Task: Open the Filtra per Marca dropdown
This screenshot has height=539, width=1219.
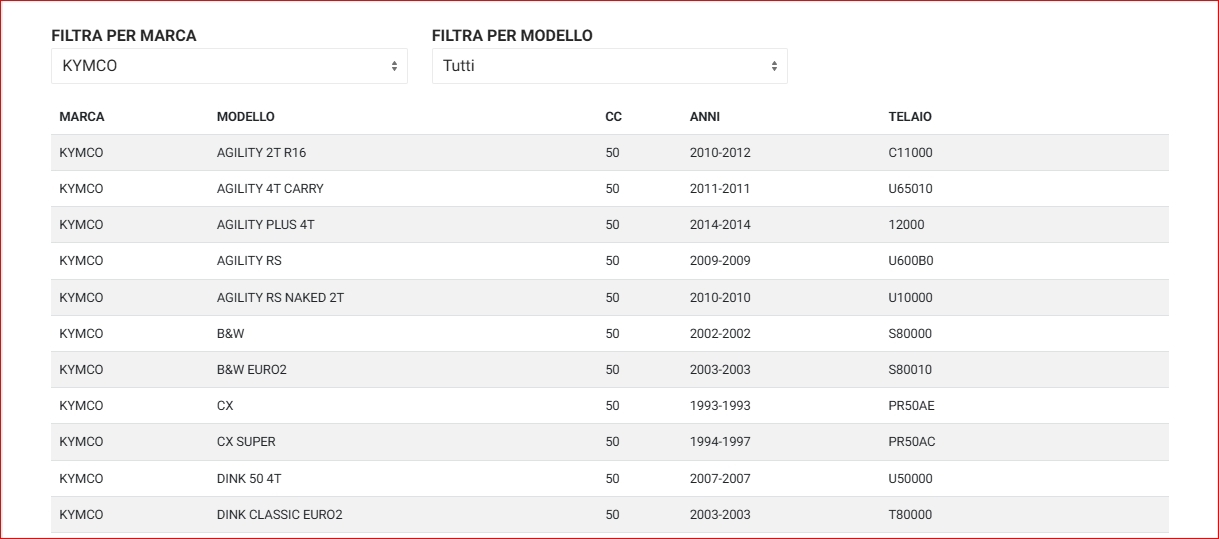Action: pos(229,66)
